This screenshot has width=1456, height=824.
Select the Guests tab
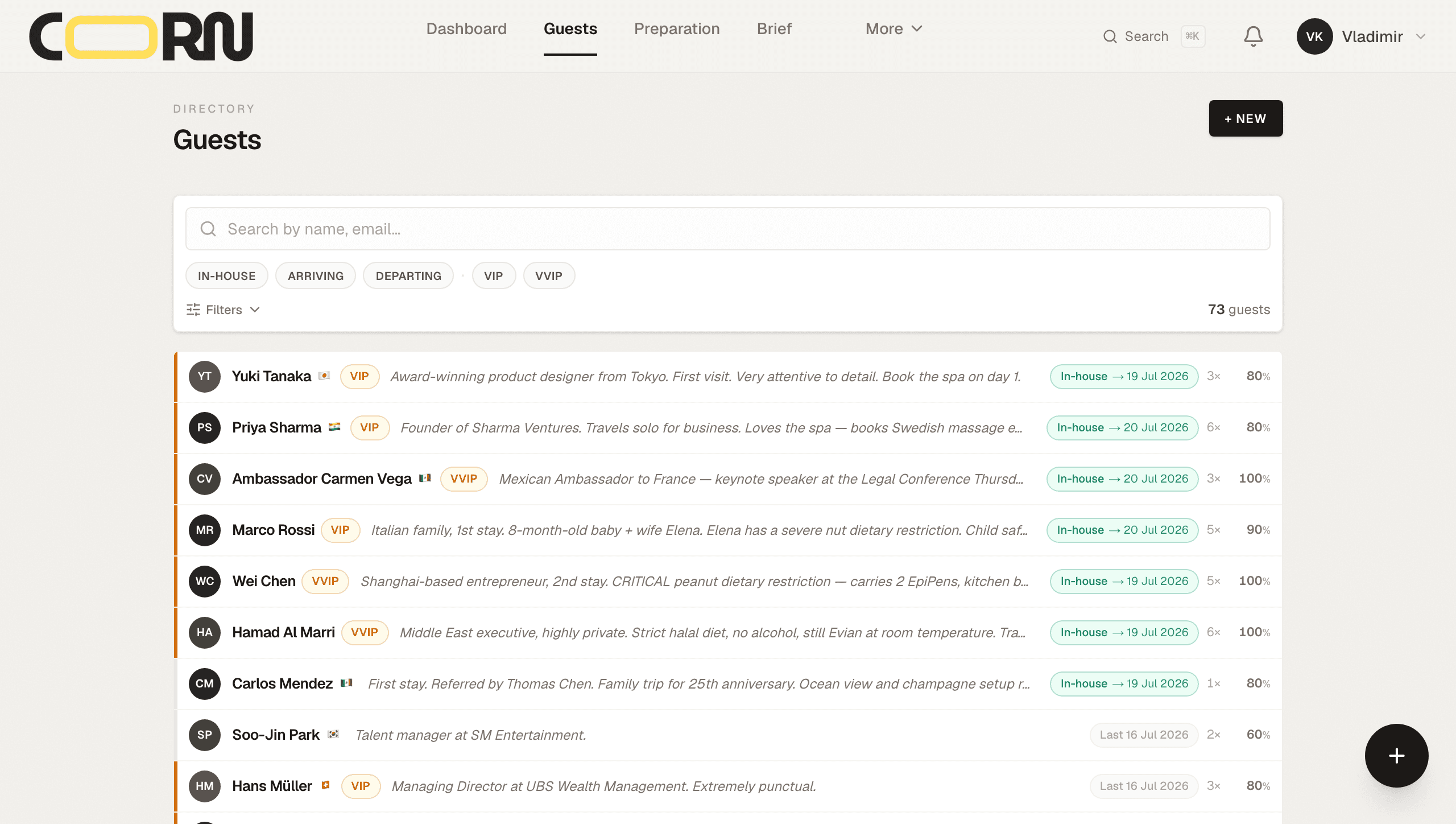570,29
